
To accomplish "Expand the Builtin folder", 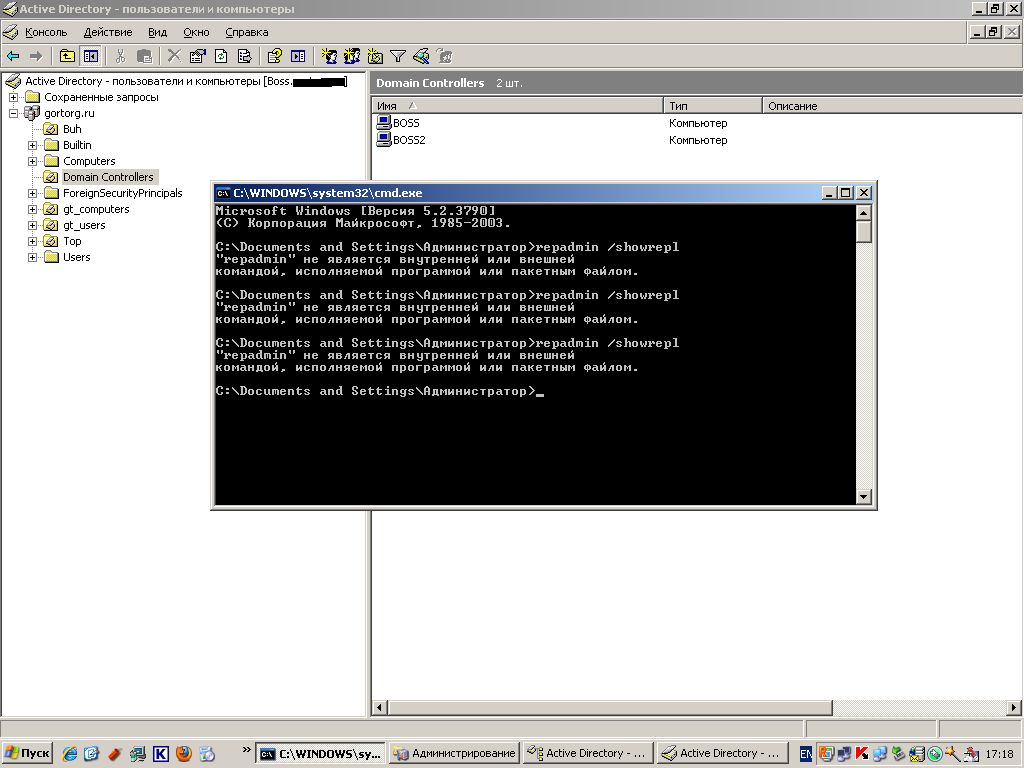I will click(x=32, y=145).
